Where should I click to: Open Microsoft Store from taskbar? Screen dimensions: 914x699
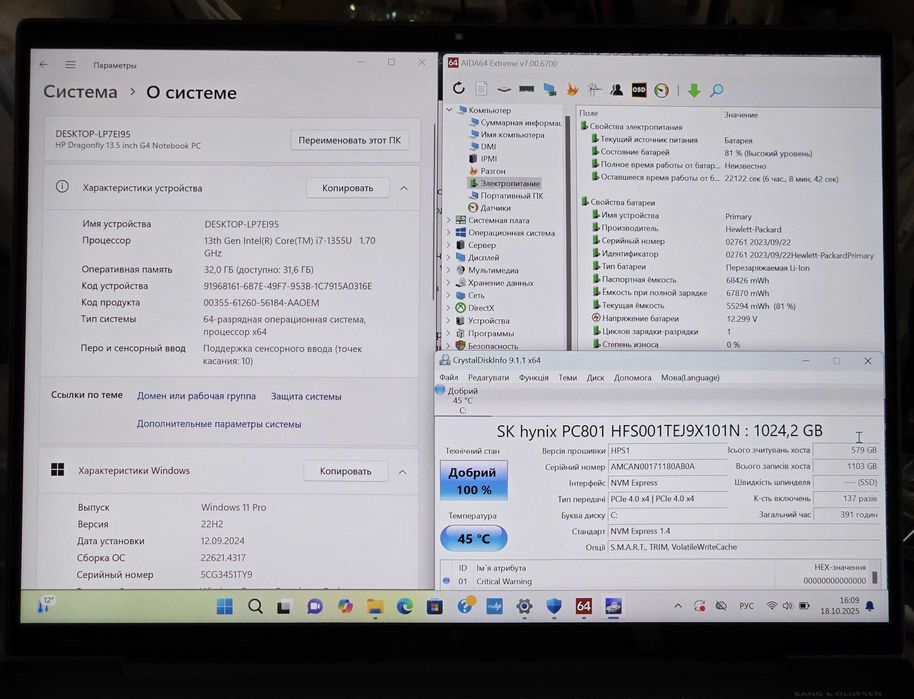pos(434,607)
